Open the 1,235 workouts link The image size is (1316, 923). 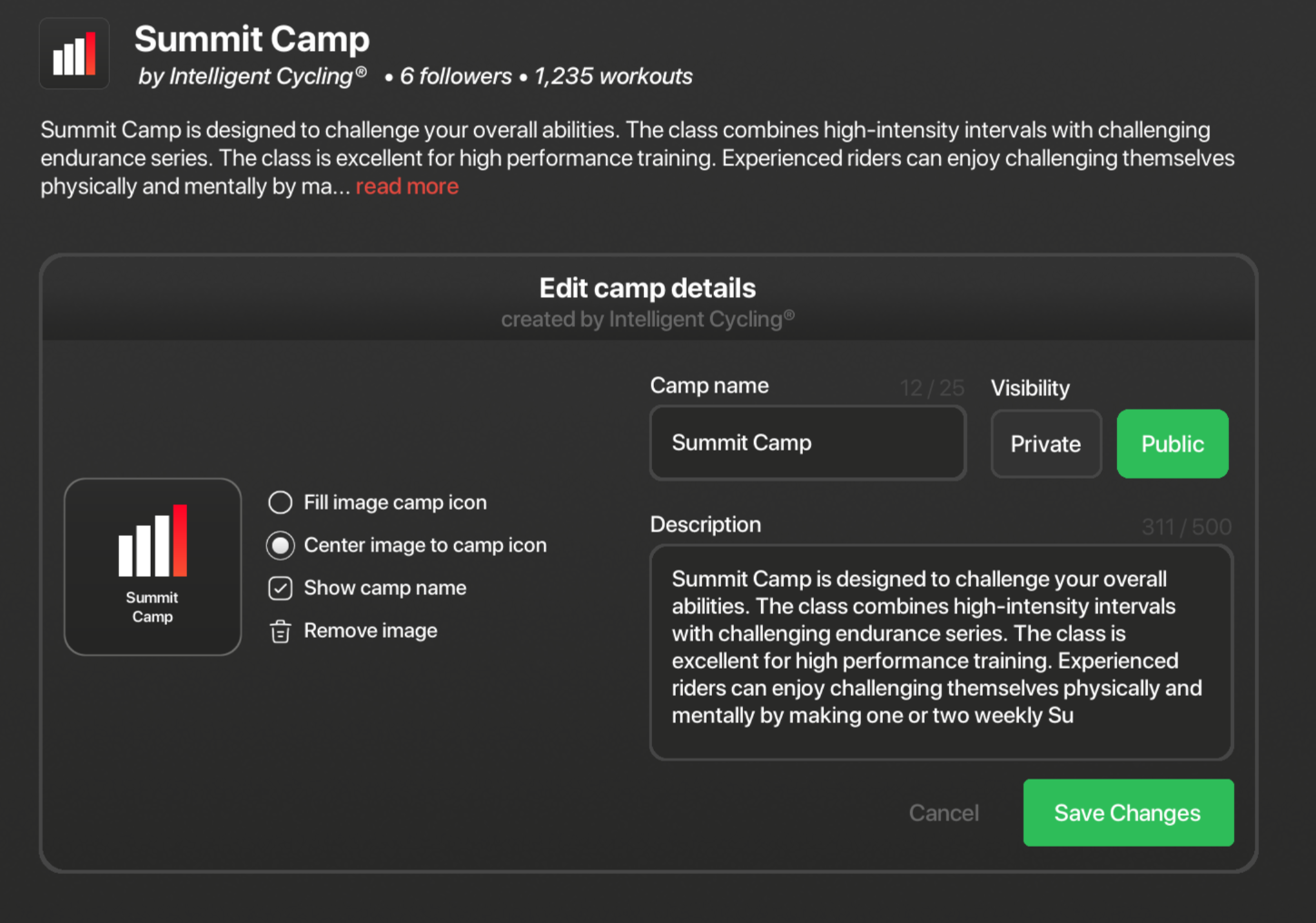pyautogui.click(x=613, y=77)
